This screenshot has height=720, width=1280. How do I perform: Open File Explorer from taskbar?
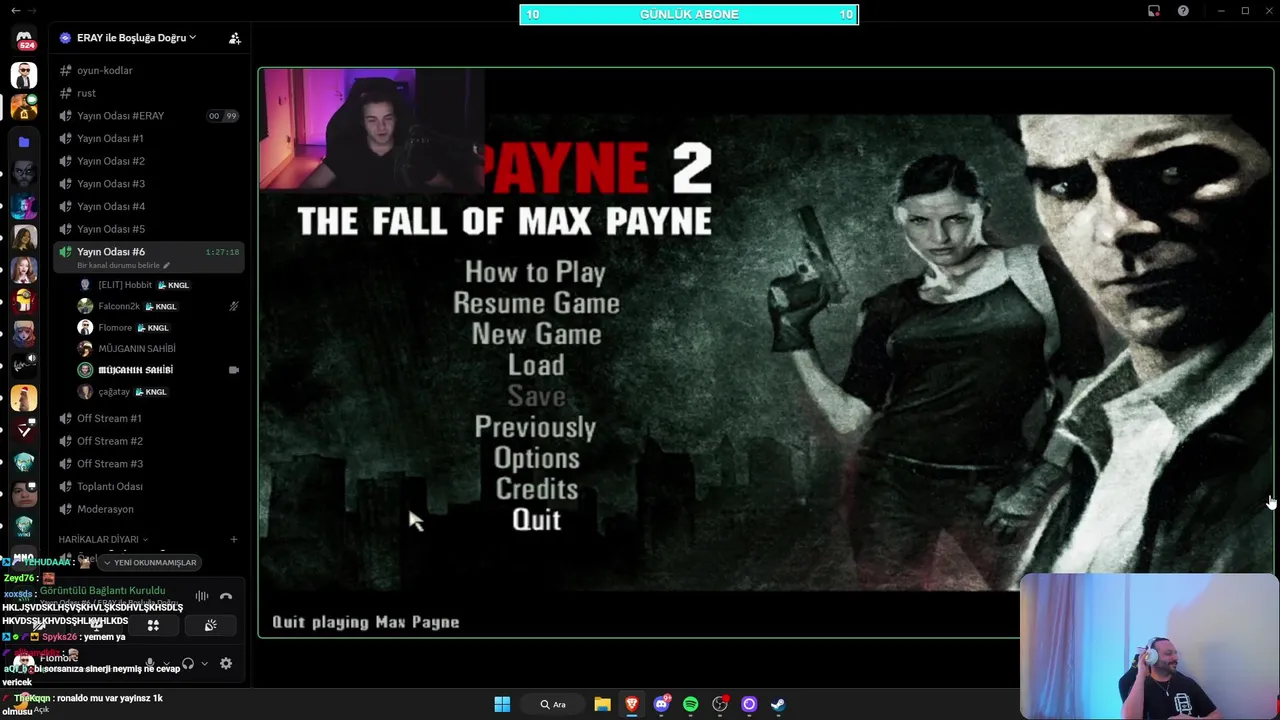pyautogui.click(x=602, y=704)
